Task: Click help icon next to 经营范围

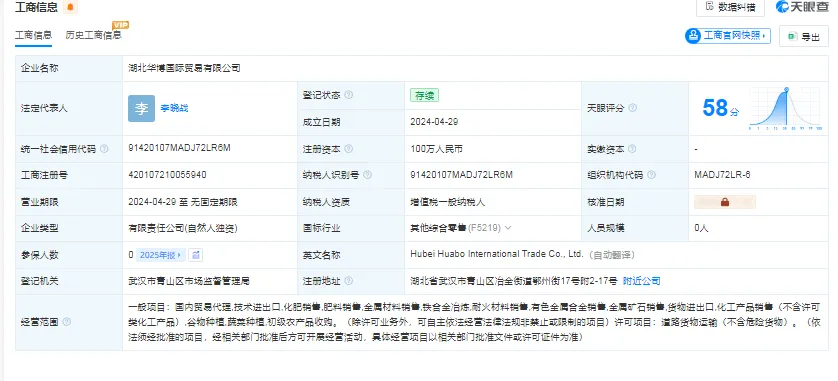Action: click(x=66, y=322)
